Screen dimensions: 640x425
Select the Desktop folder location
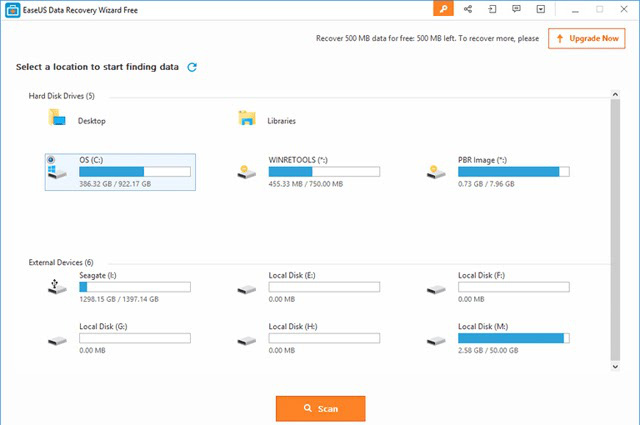[78, 118]
